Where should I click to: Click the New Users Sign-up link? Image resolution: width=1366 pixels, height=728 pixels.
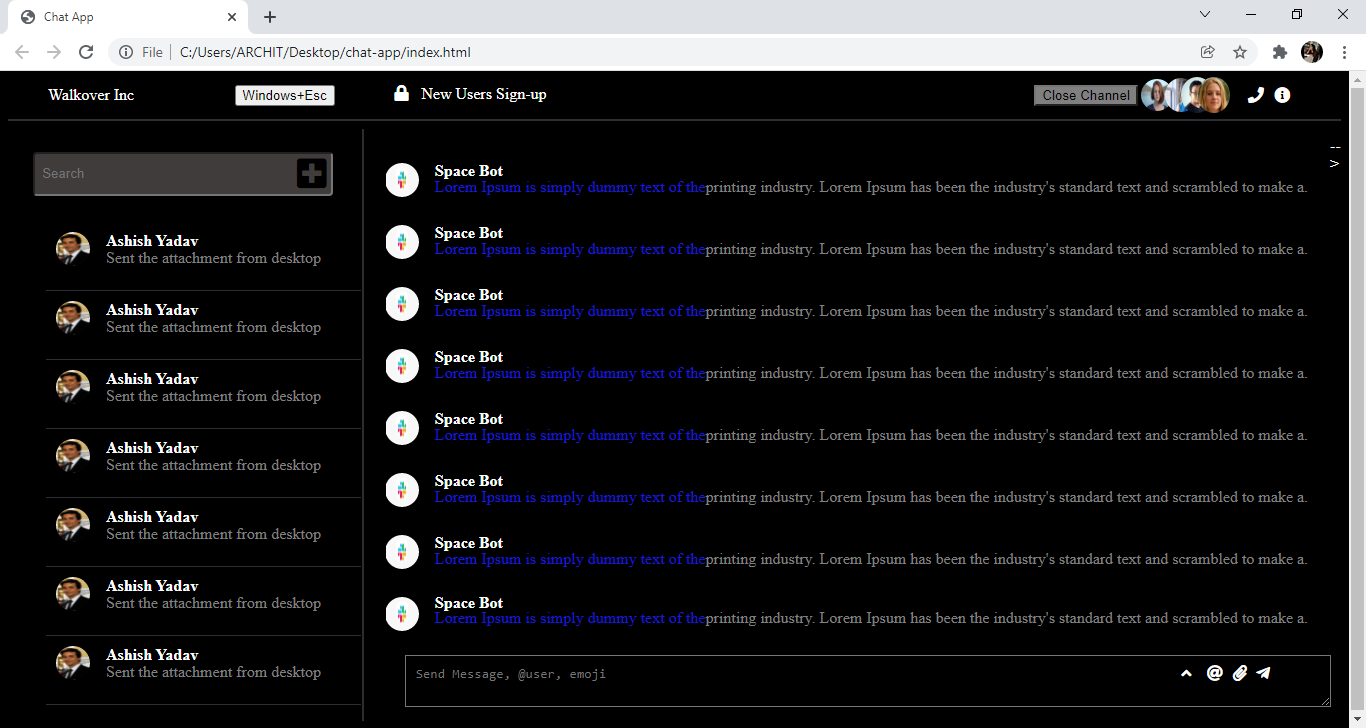pyautogui.click(x=485, y=94)
